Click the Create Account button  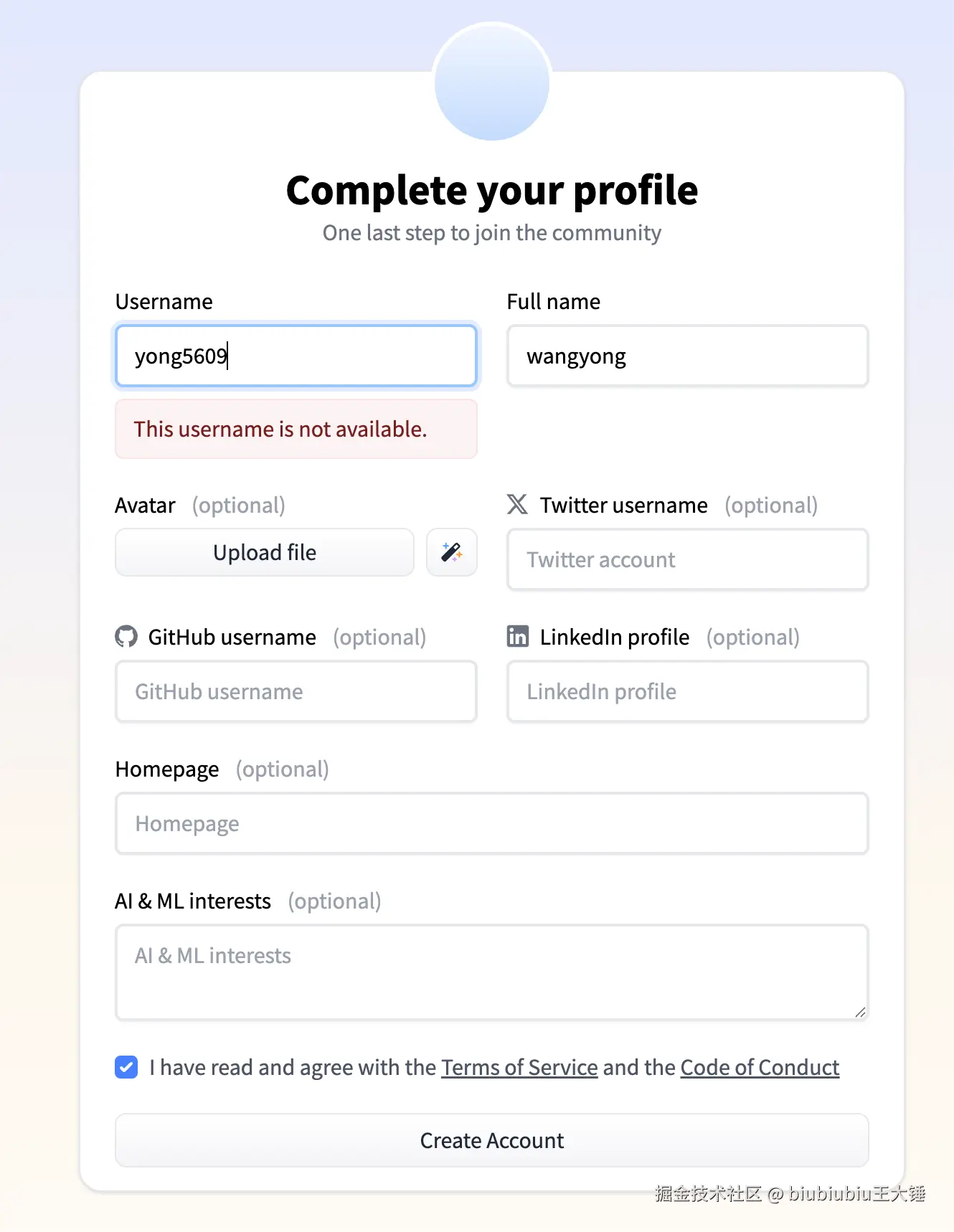(x=492, y=1140)
